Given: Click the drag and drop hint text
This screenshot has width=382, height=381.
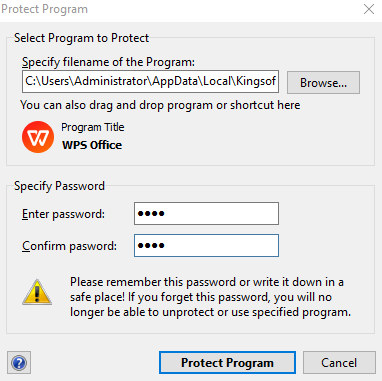Looking at the screenshot, I should [x=160, y=105].
